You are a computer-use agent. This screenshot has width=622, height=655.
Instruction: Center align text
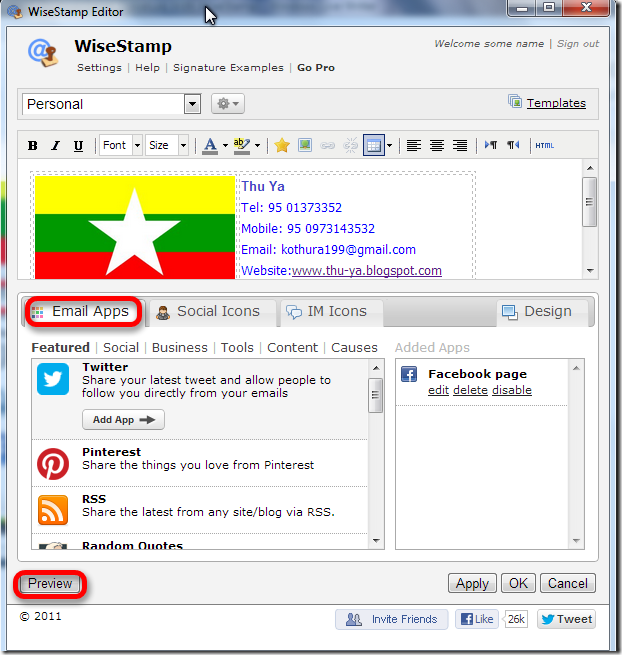[x=437, y=145]
